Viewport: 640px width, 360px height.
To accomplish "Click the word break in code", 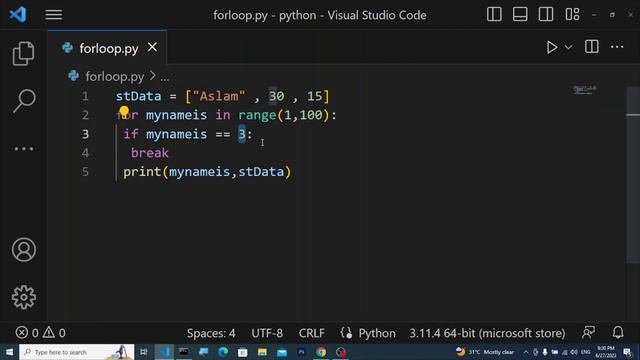I will [x=149, y=153].
